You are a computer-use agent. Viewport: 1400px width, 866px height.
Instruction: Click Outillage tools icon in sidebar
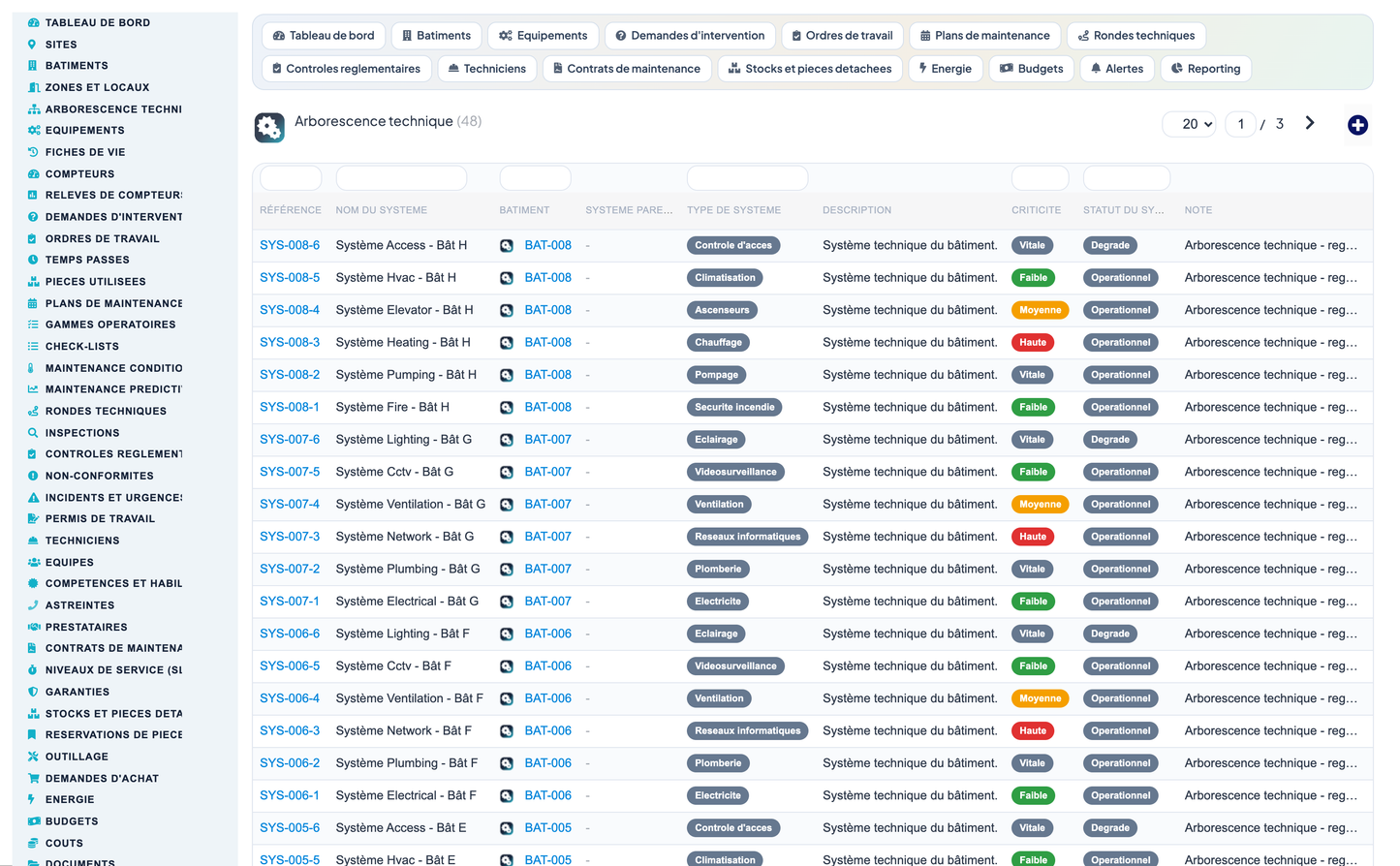tap(33, 757)
